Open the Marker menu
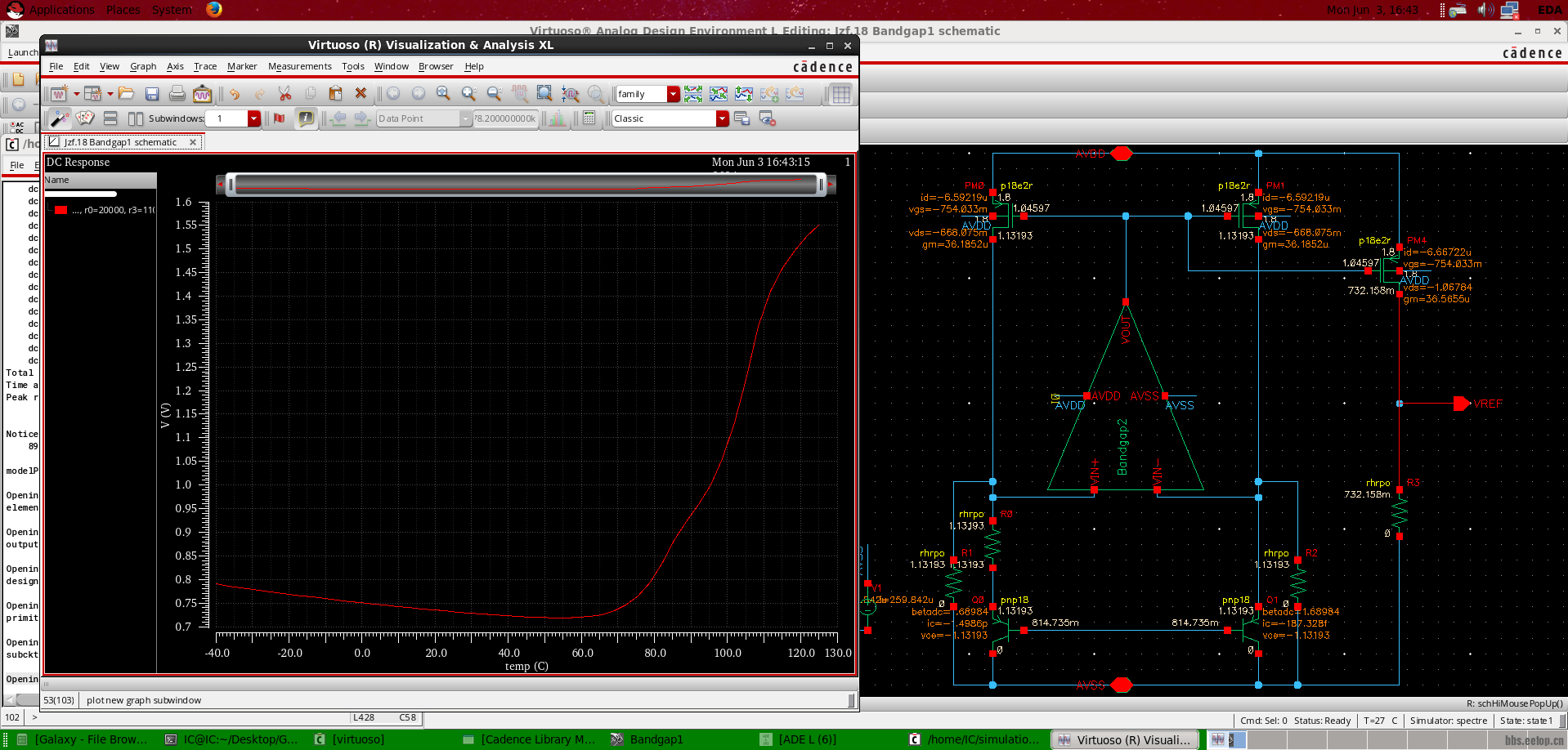 [x=242, y=66]
